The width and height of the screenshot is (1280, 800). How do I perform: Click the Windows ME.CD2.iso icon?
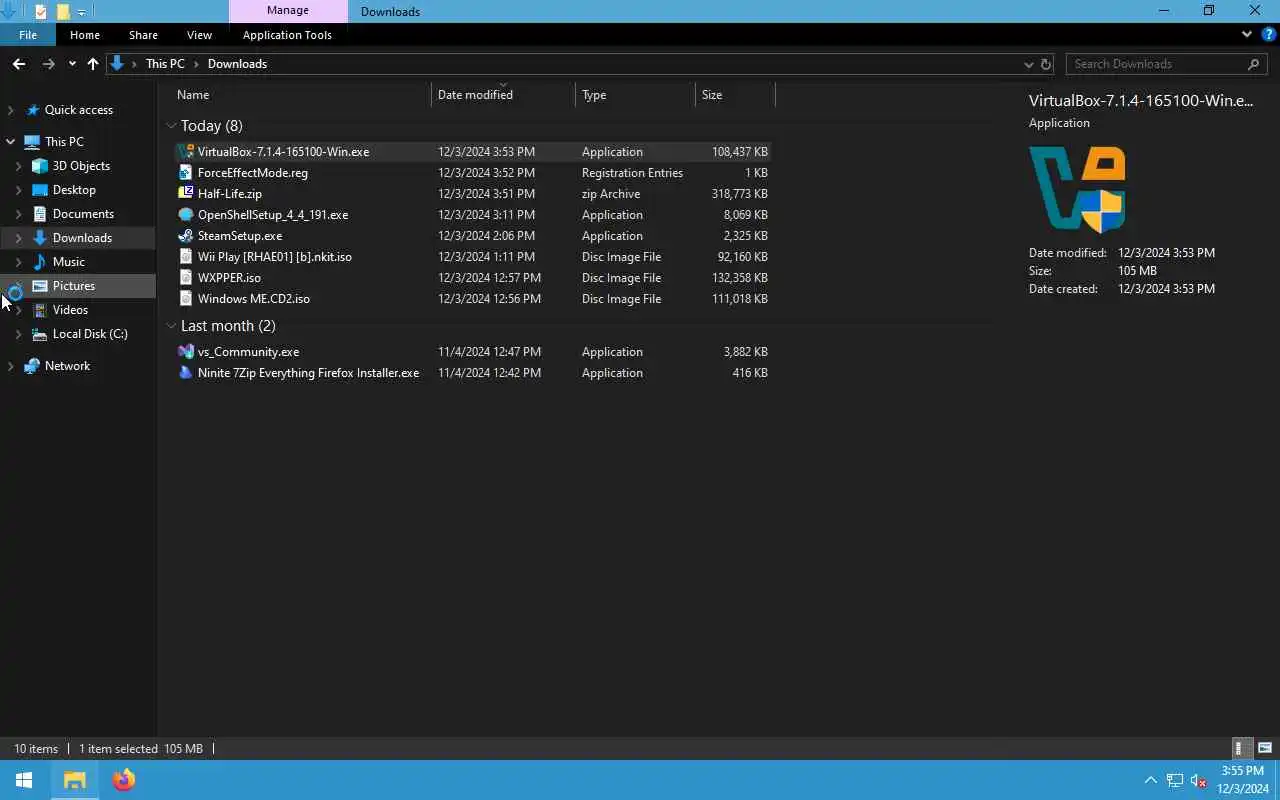[x=185, y=299]
